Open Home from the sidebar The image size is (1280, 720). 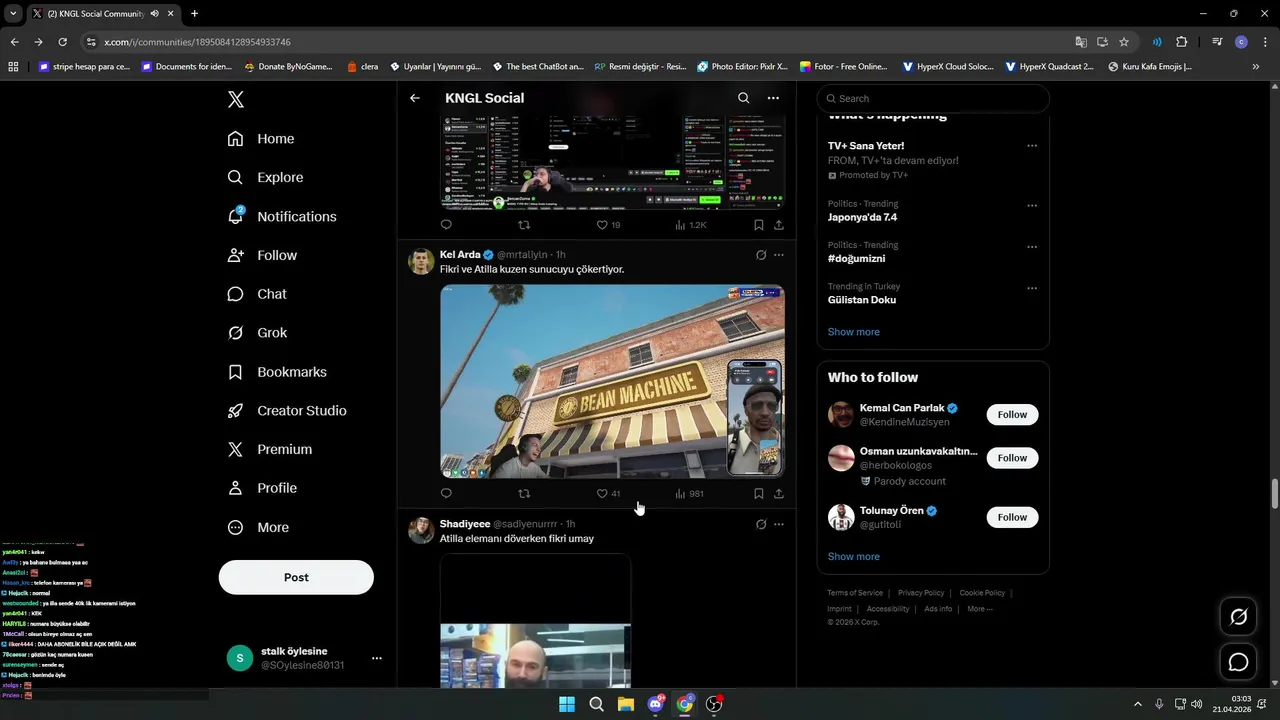261,139
